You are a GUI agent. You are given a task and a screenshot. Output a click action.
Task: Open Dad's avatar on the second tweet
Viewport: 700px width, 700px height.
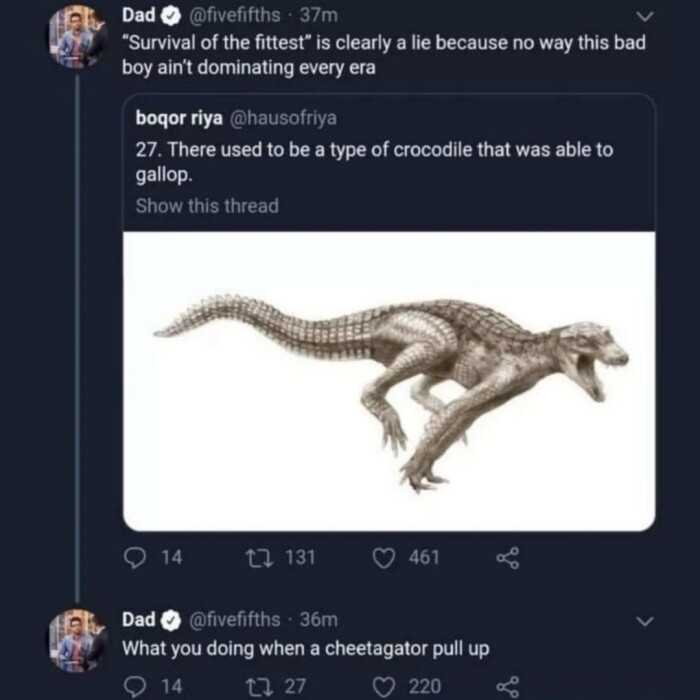(78, 640)
